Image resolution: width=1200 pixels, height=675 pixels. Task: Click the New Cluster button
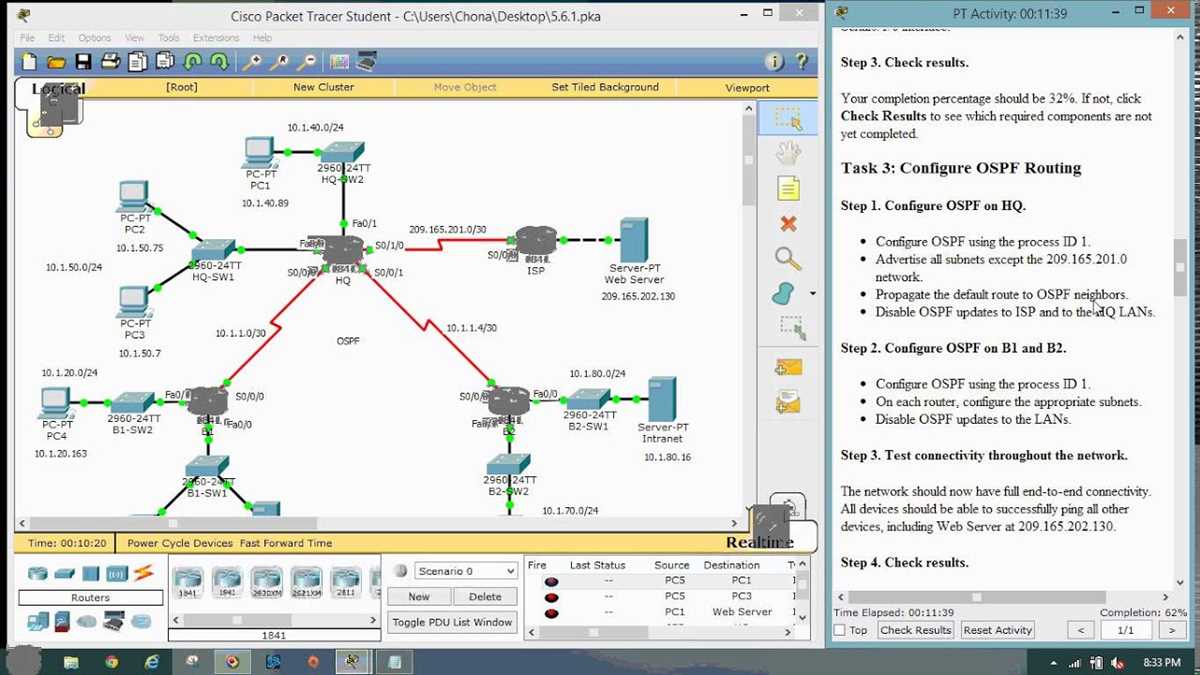point(323,87)
